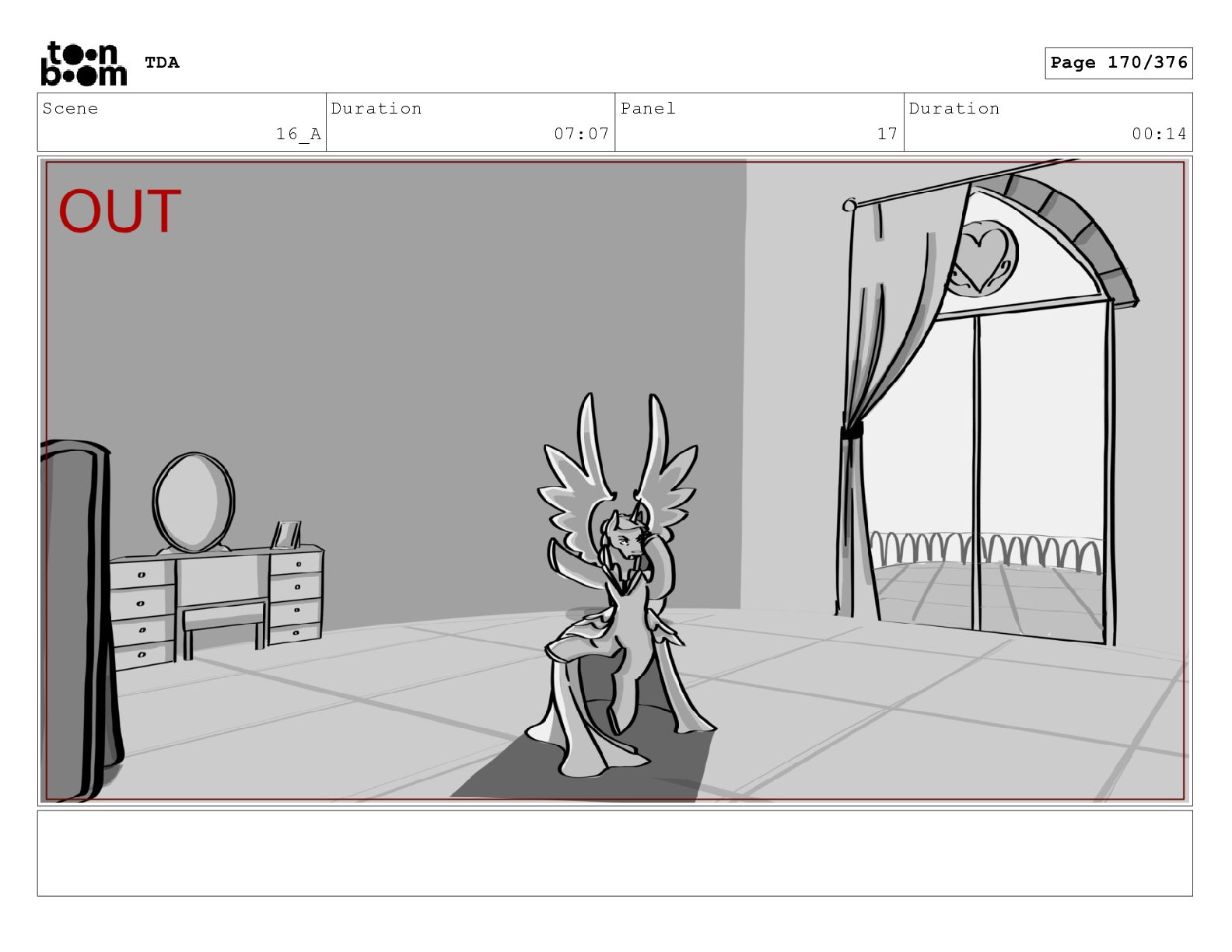This screenshot has height=952, width=1232.
Task: Select the panel number '17'
Action: tap(887, 134)
